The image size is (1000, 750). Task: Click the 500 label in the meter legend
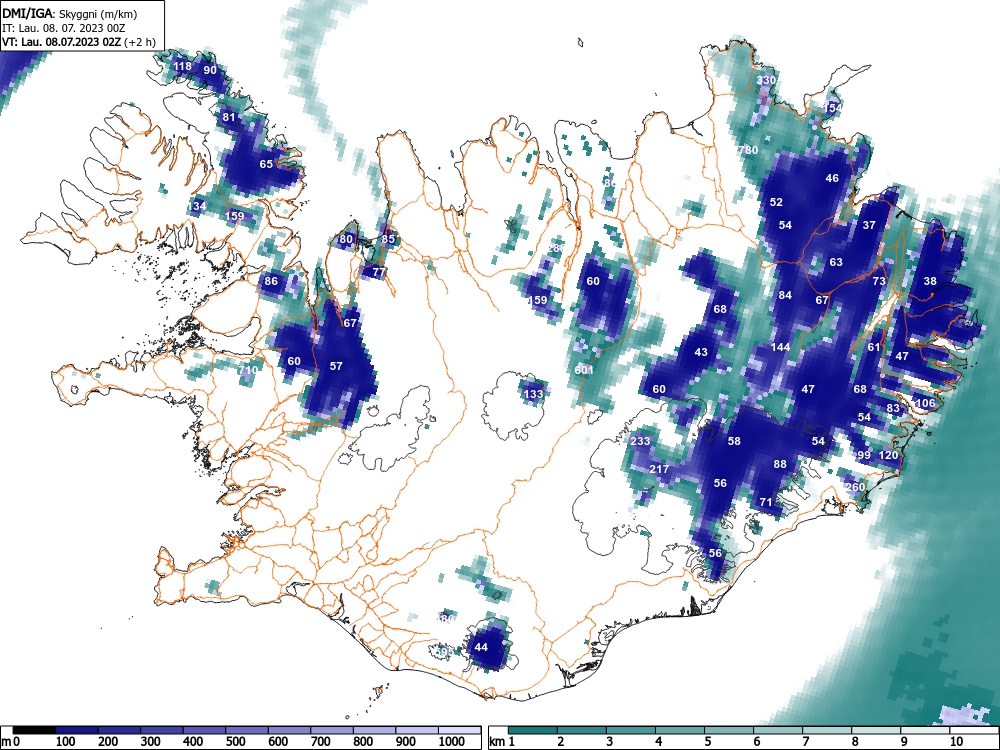pos(235,742)
